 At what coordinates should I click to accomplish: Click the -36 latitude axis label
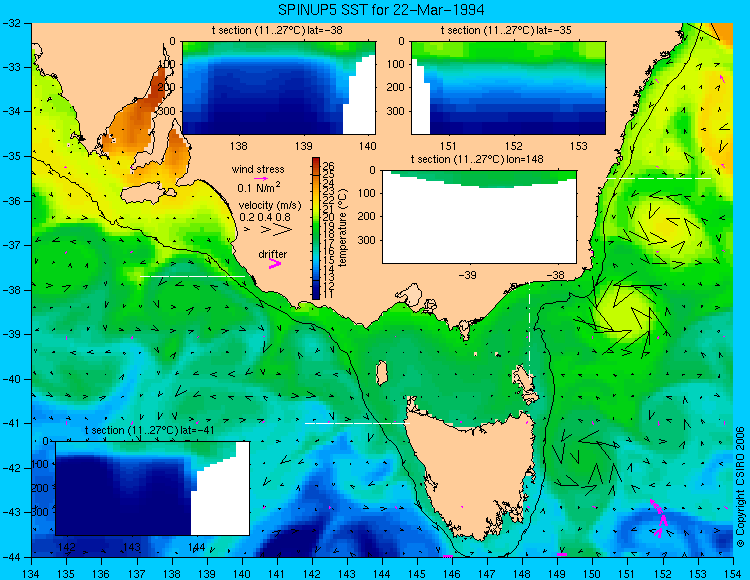click(x=11, y=201)
